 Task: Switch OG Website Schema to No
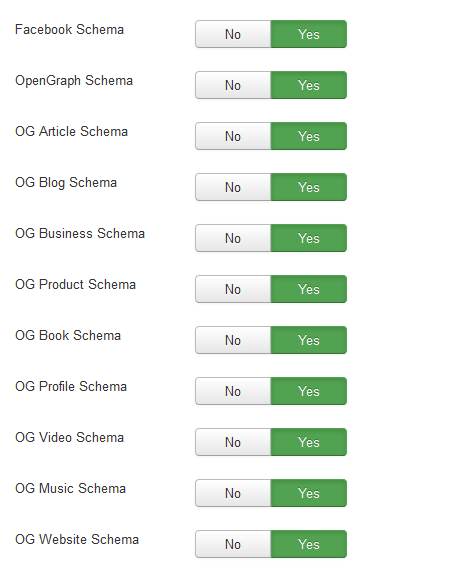233,544
